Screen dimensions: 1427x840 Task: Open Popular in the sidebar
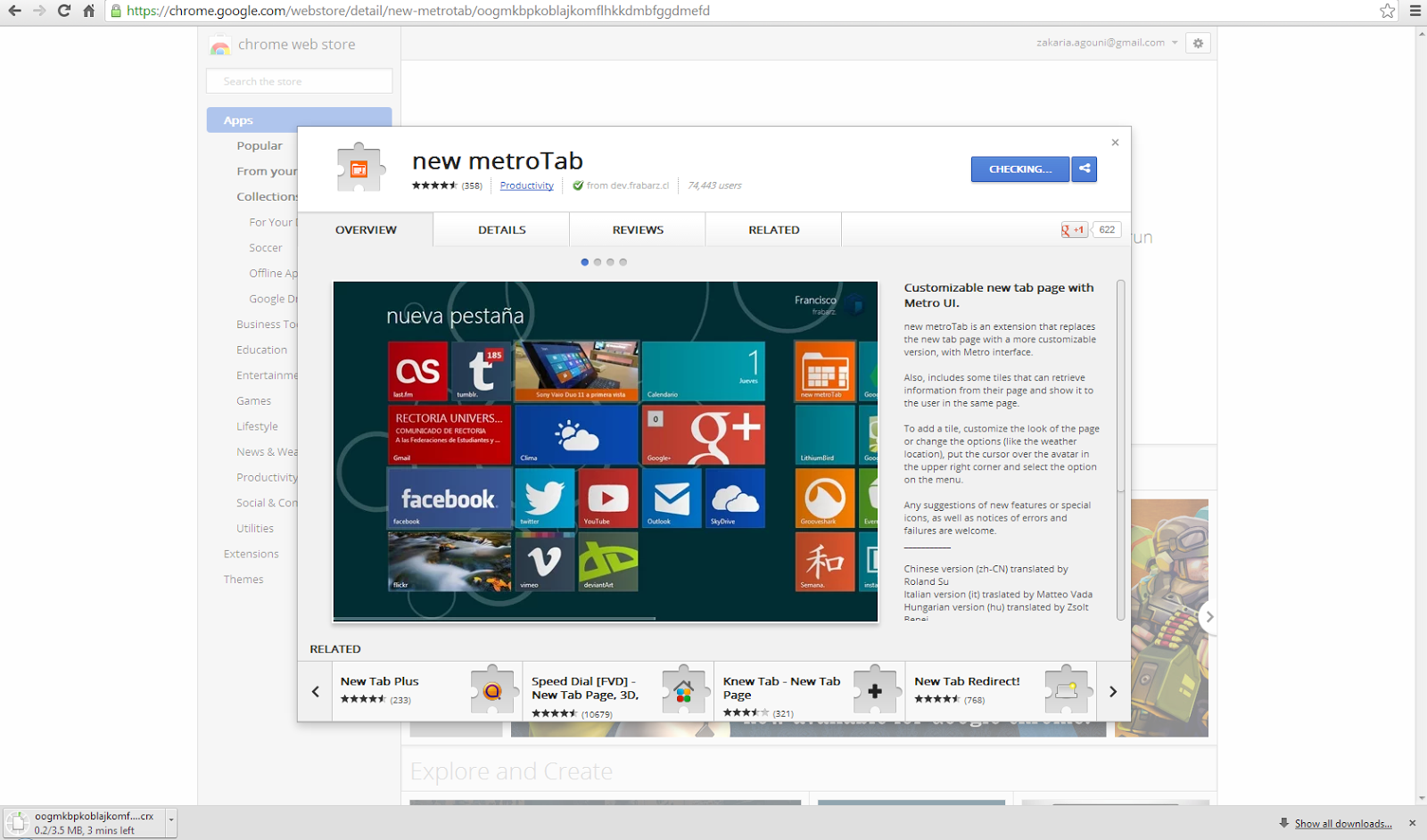click(260, 145)
